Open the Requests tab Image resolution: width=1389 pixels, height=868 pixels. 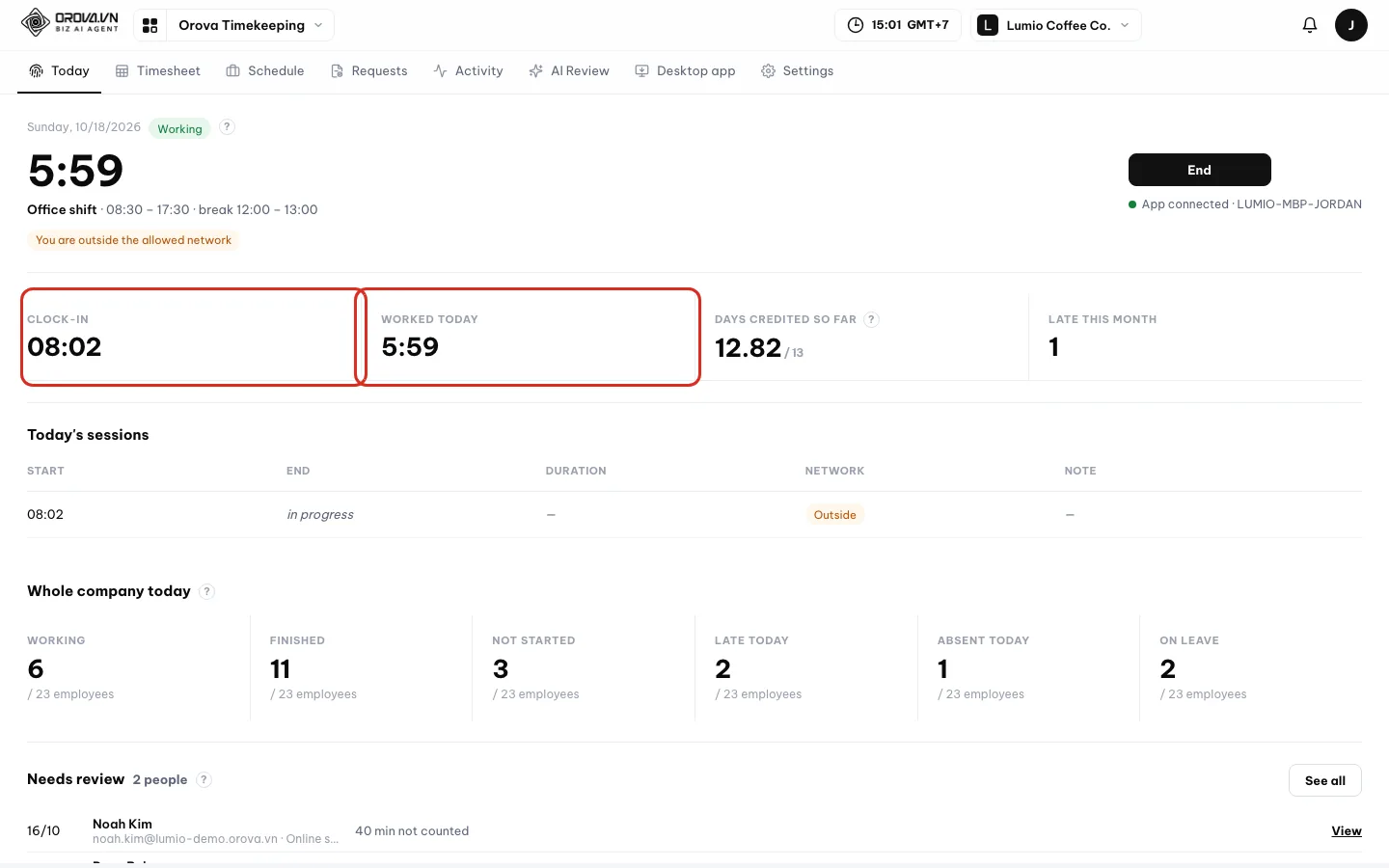click(368, 71)
